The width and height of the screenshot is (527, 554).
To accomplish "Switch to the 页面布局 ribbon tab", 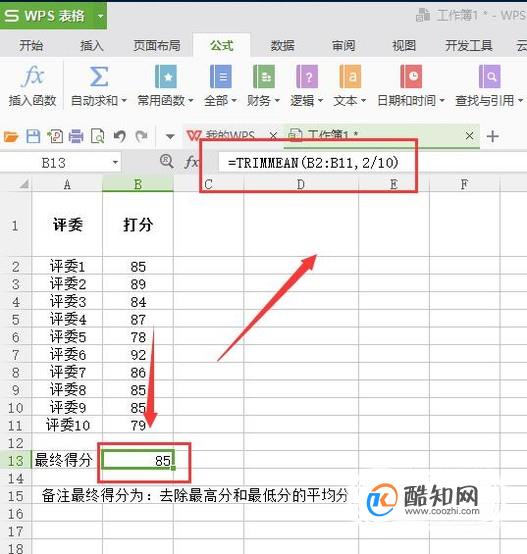I will point(156,46).
